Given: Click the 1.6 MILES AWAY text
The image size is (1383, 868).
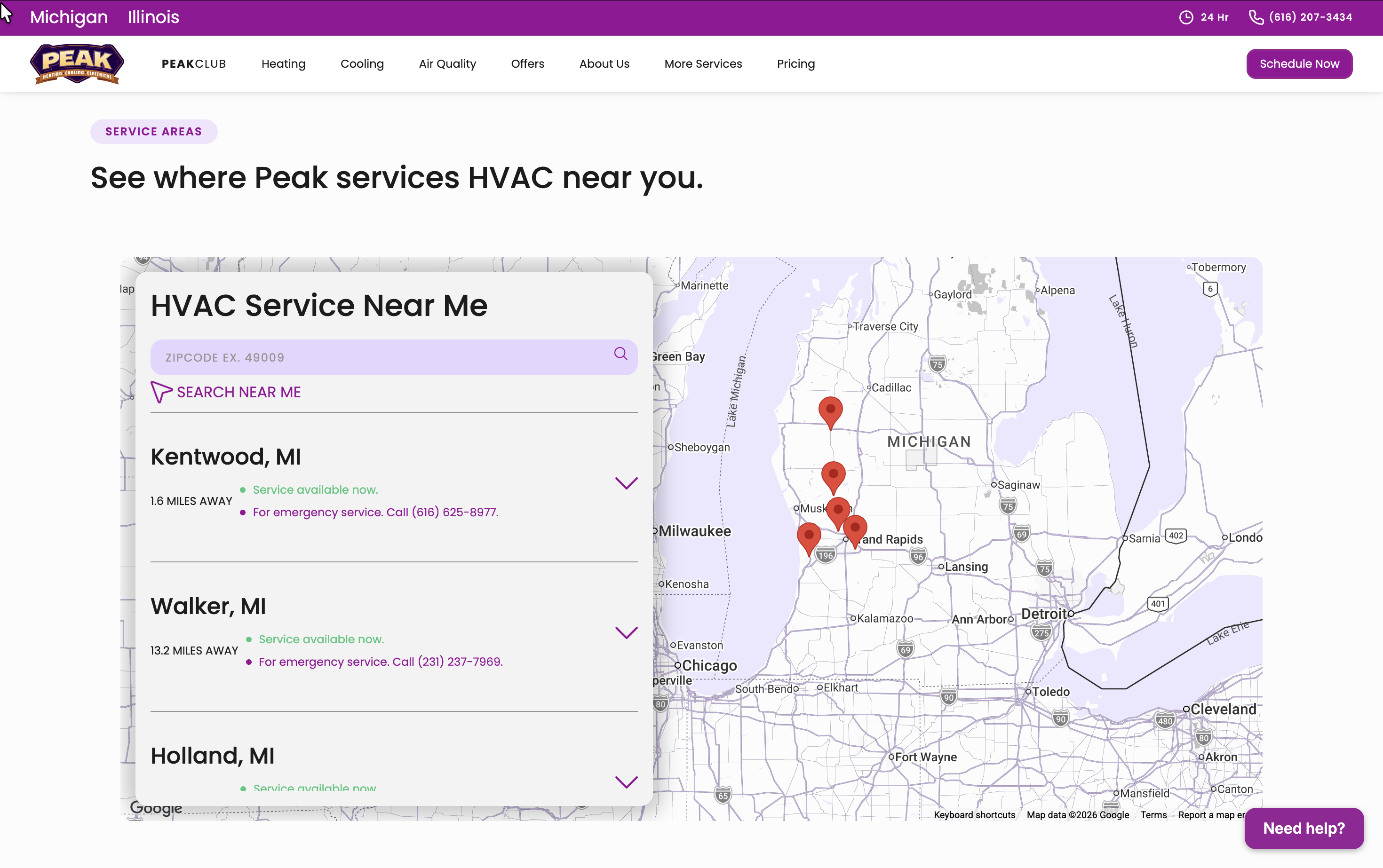Looking at the screenshot, I should (191, 501).
